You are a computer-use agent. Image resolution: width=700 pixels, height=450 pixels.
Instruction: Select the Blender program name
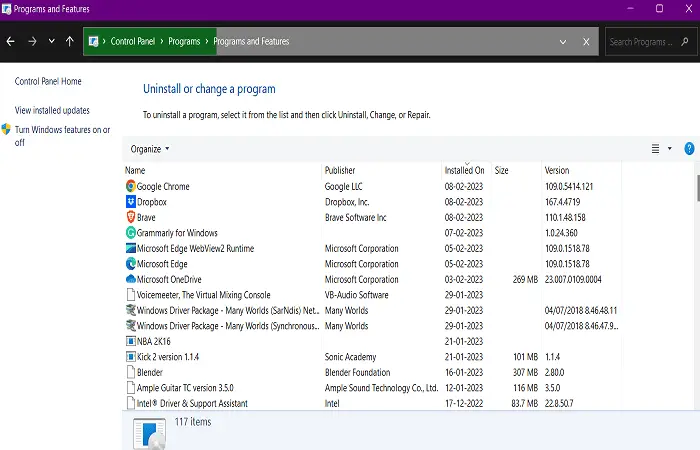tap(150, 372)
